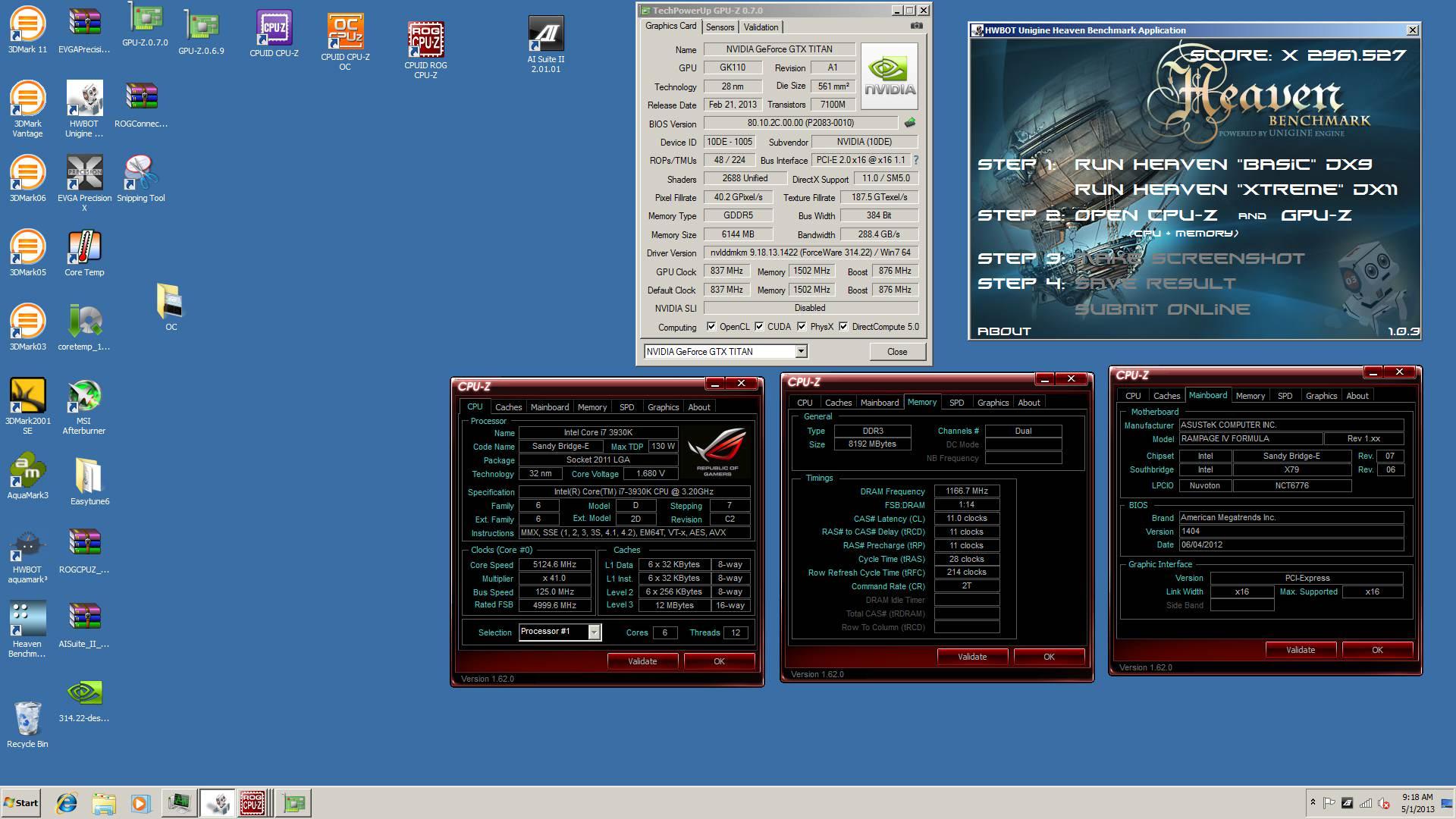Click Close button in GPU-Z

click(897, 352)
